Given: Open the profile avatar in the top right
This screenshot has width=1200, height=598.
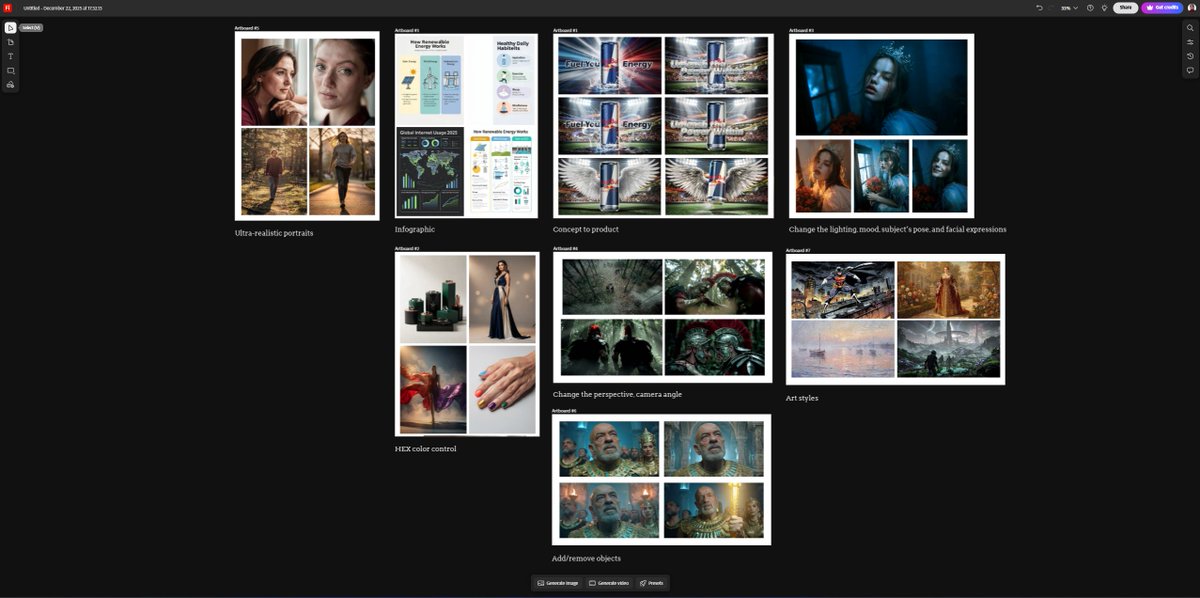Looking at the screenshot, I should (1192, 7).
